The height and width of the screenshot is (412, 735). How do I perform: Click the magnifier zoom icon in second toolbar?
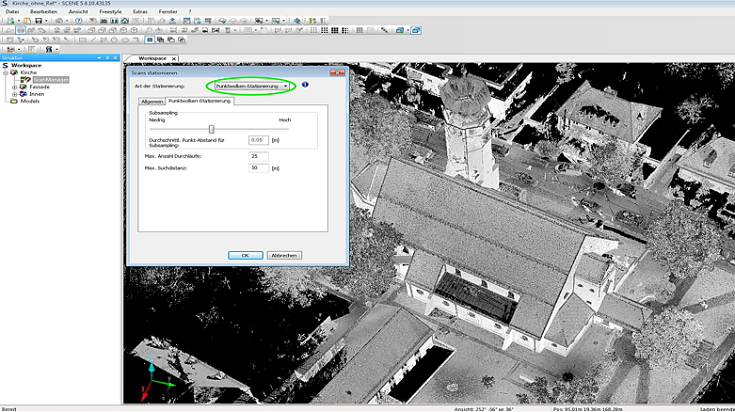tap(149, 30)
